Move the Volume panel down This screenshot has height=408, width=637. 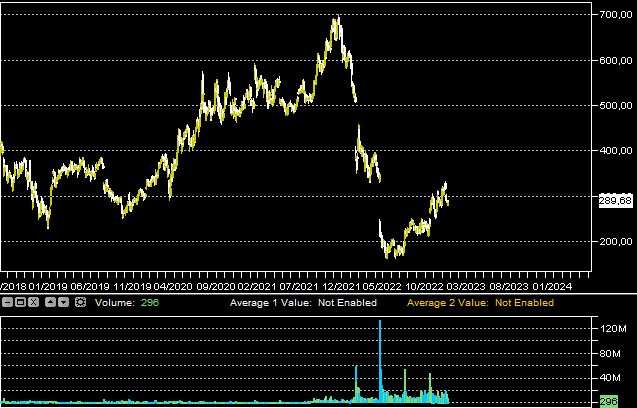pos(63,302)
